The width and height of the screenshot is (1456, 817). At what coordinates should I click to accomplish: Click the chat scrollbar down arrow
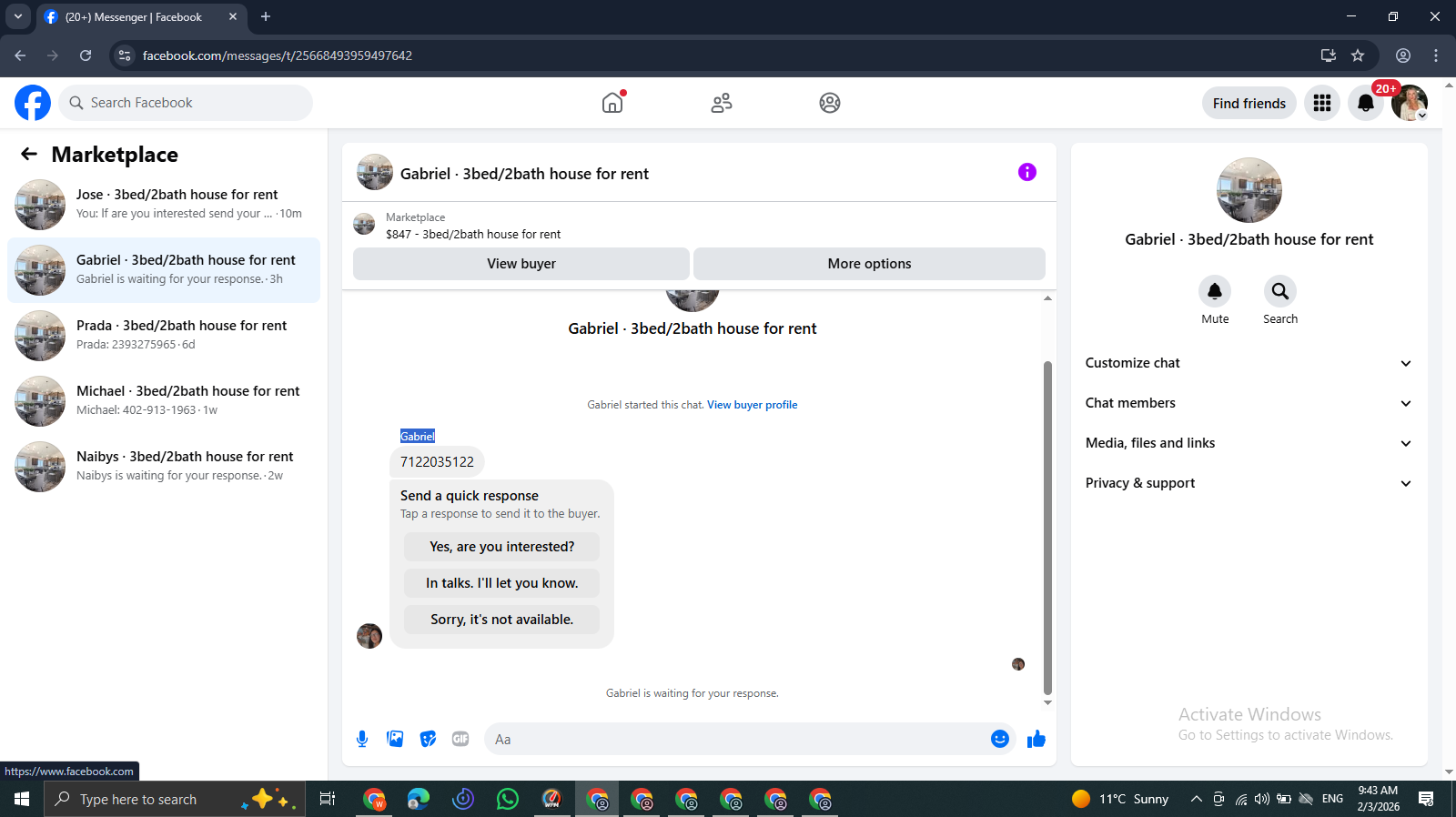[x=1047, y=702]
